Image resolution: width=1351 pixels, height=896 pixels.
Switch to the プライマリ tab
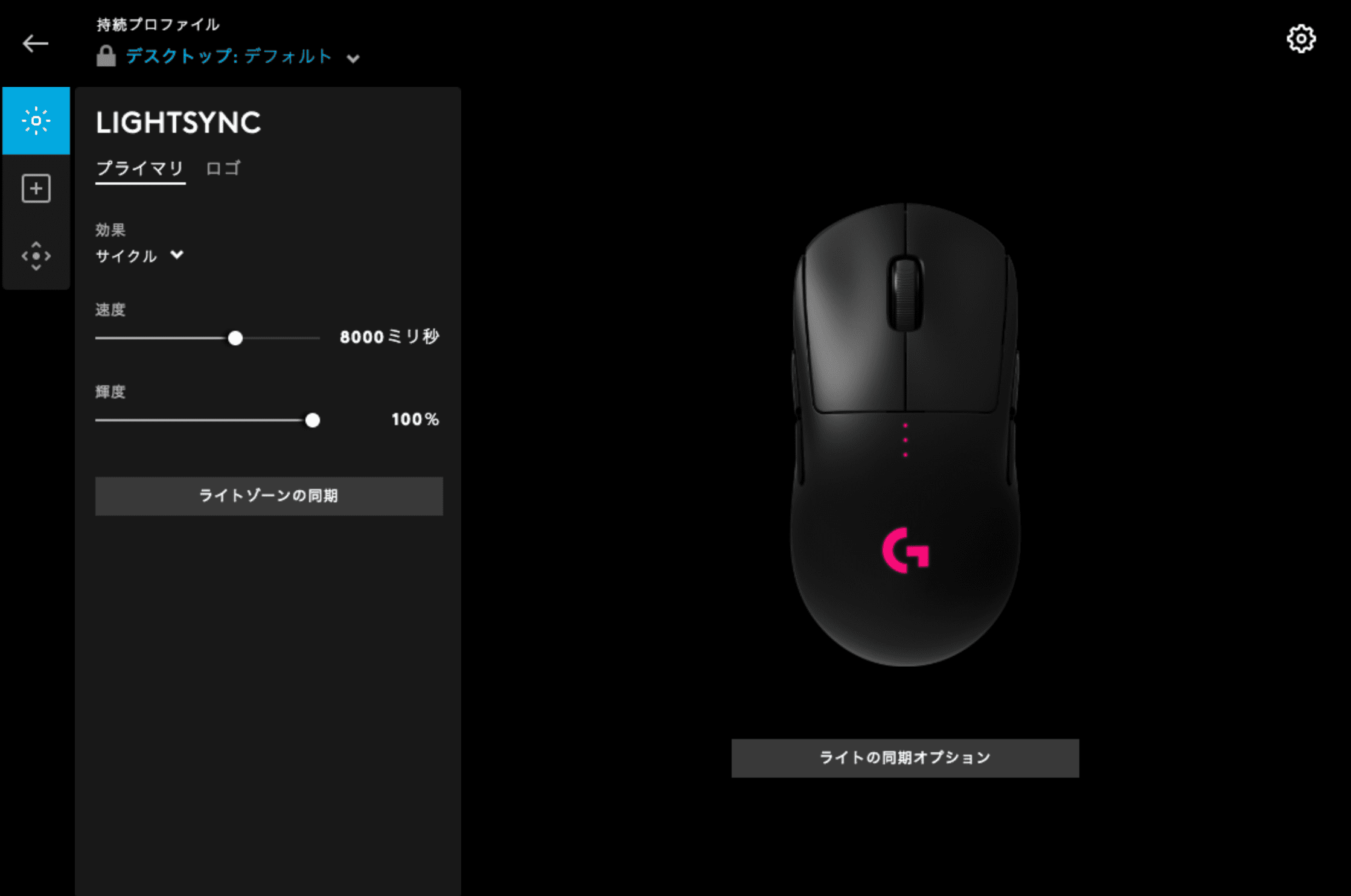tap(140, 168)
